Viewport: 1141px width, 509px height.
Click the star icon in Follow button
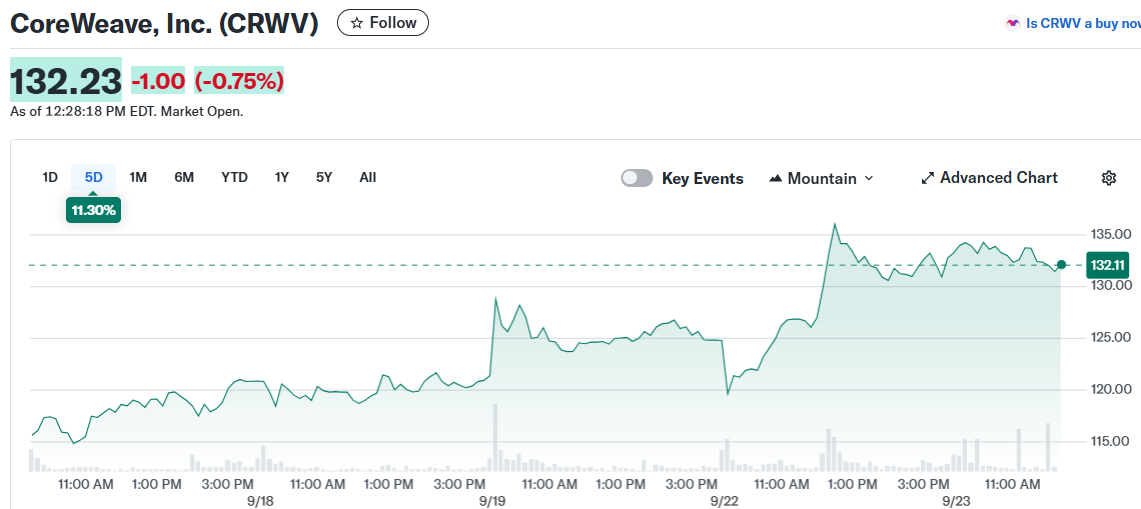point(357,23)
